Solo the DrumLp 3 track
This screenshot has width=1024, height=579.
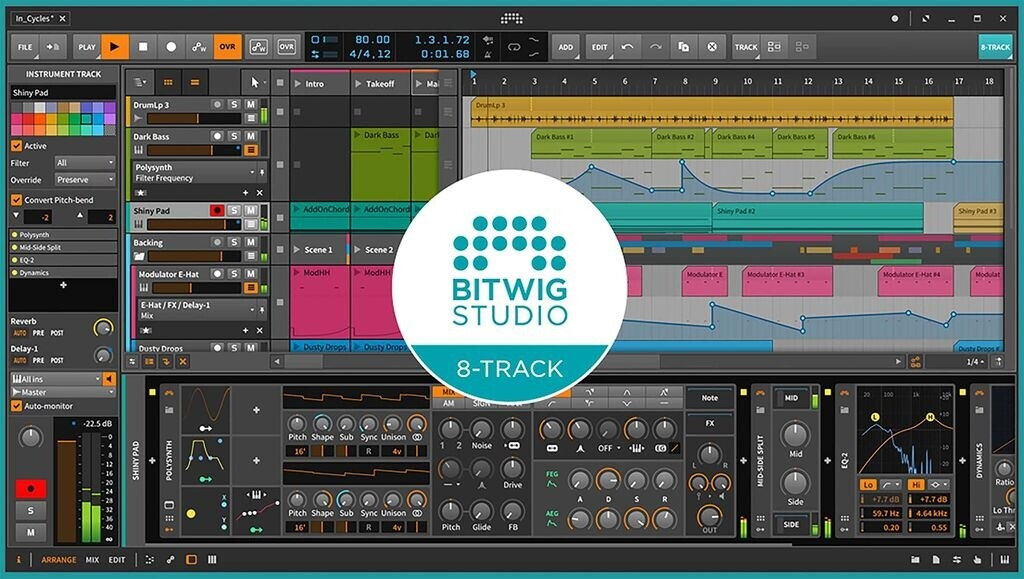point(234,104)
